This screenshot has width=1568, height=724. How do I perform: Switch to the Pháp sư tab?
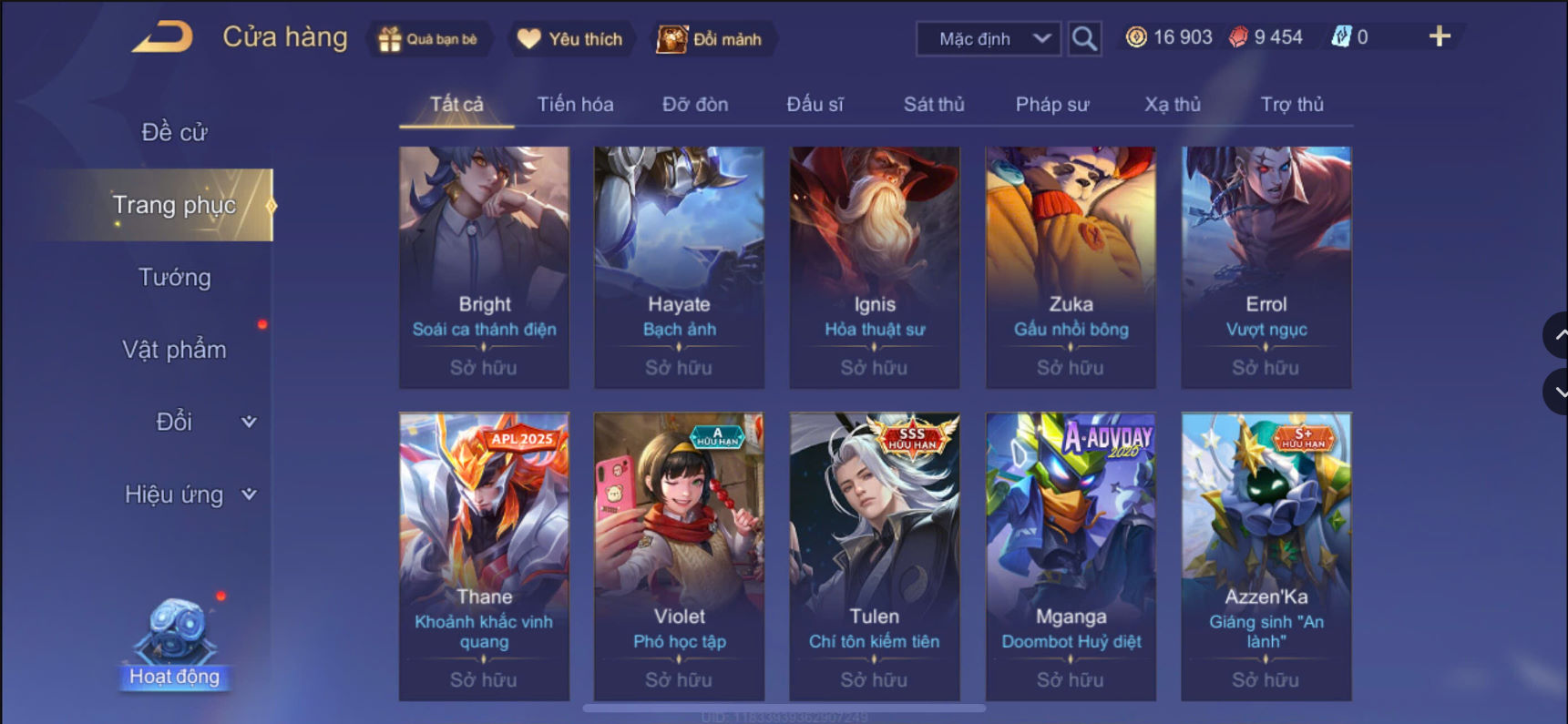click(x=1052, y=104)
